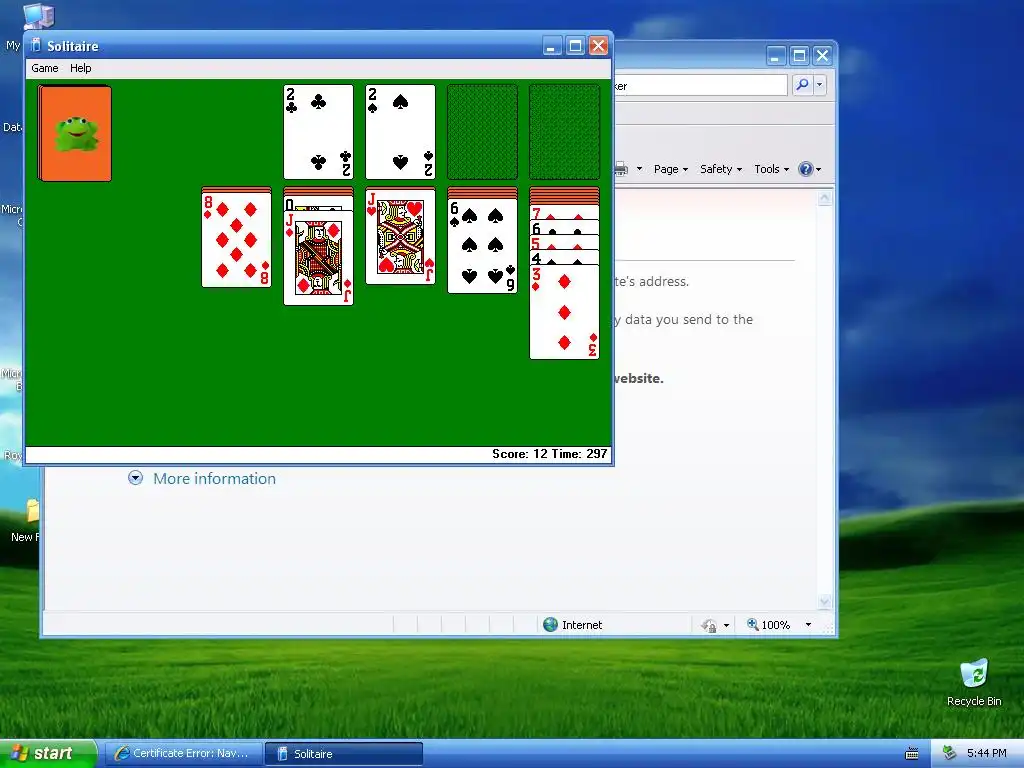This screenshot has height=768, width=1024.
Task: Open the zoom level dropdown arrow
Action: 808,625
